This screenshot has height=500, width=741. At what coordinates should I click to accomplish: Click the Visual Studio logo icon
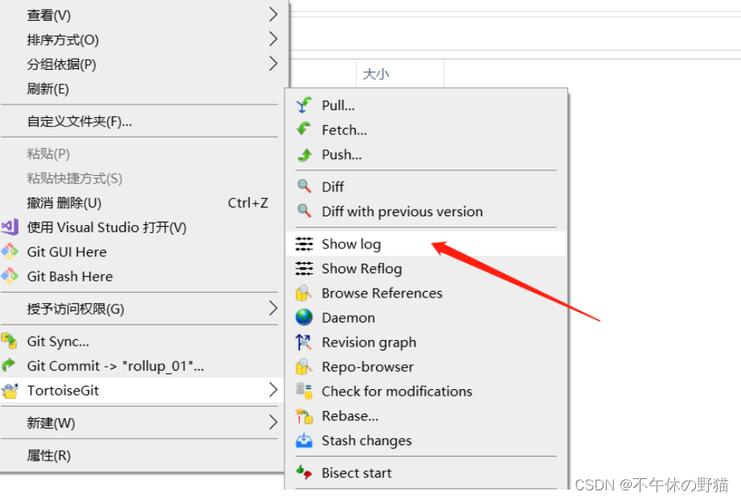tap(10, 227)
